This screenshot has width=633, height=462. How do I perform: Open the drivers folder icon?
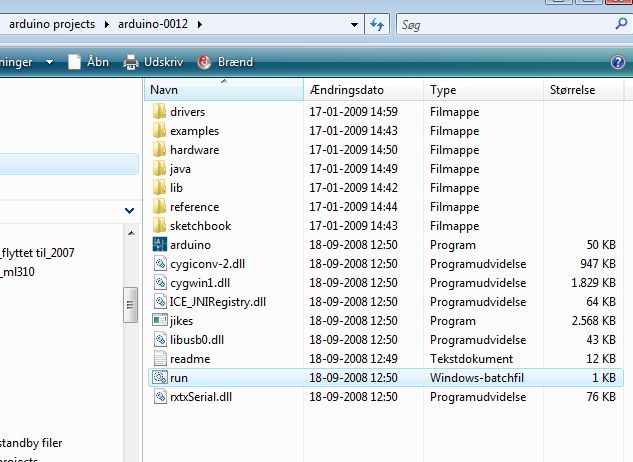[159, 111]
